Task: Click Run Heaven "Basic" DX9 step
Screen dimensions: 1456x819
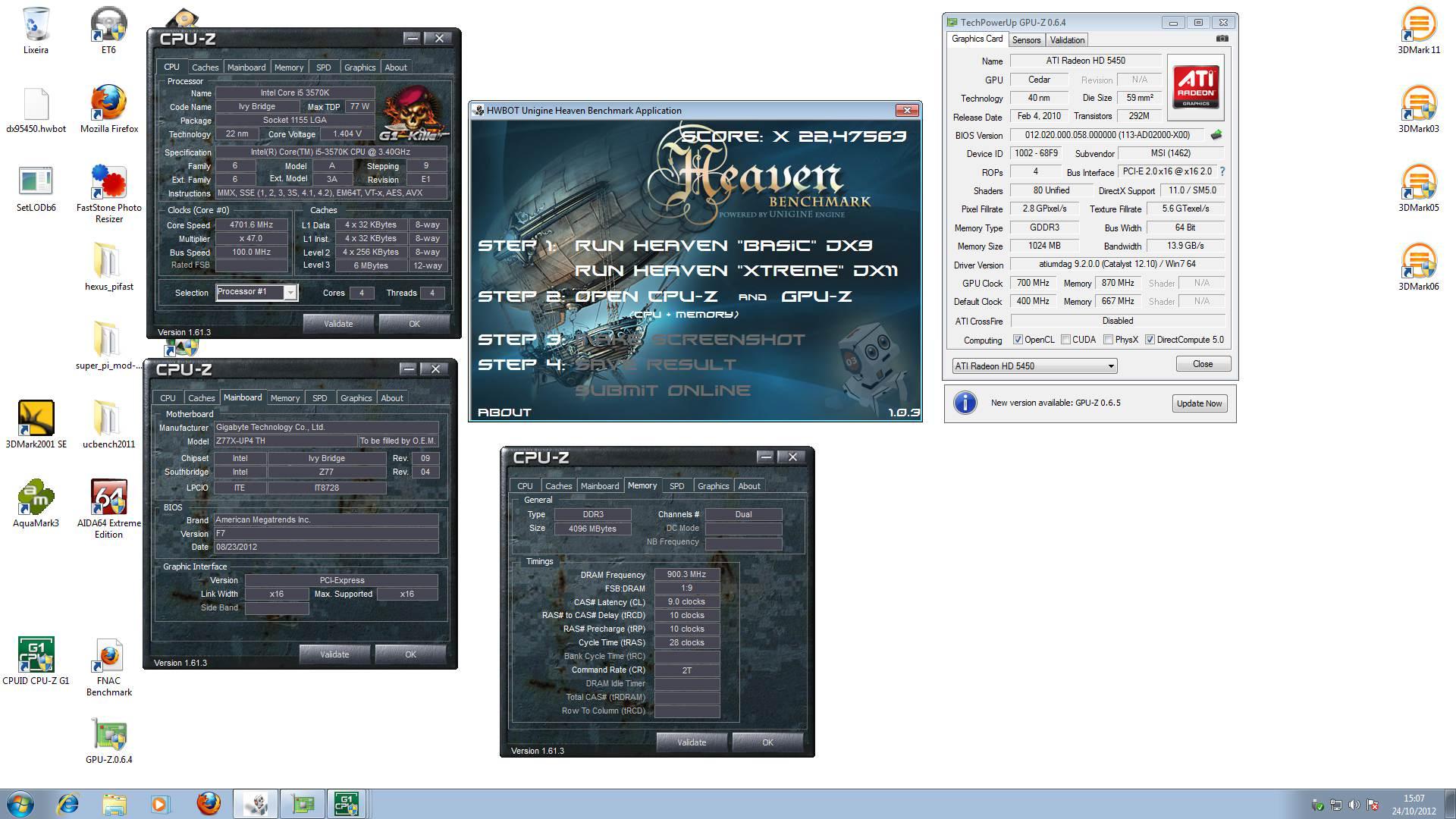Action: coord(723,246)
